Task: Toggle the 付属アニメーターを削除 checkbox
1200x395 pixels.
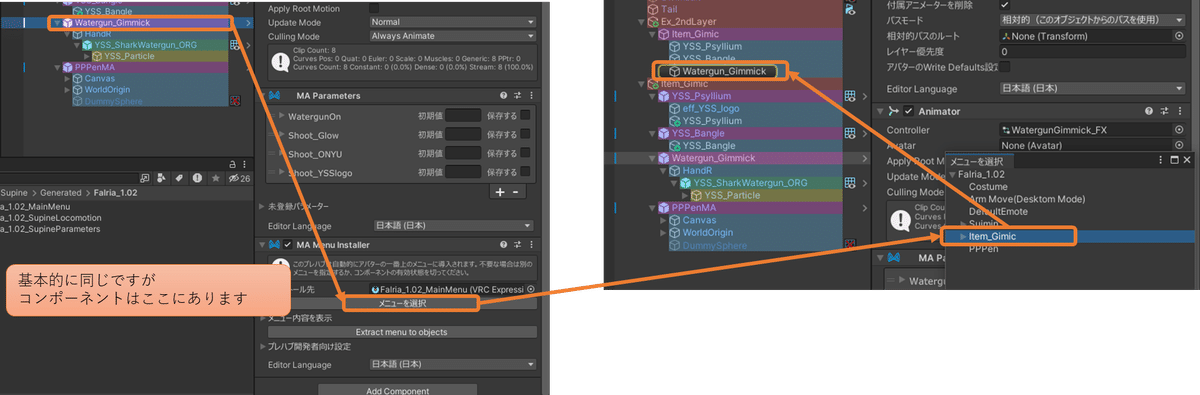Action: pos(1005,5)
